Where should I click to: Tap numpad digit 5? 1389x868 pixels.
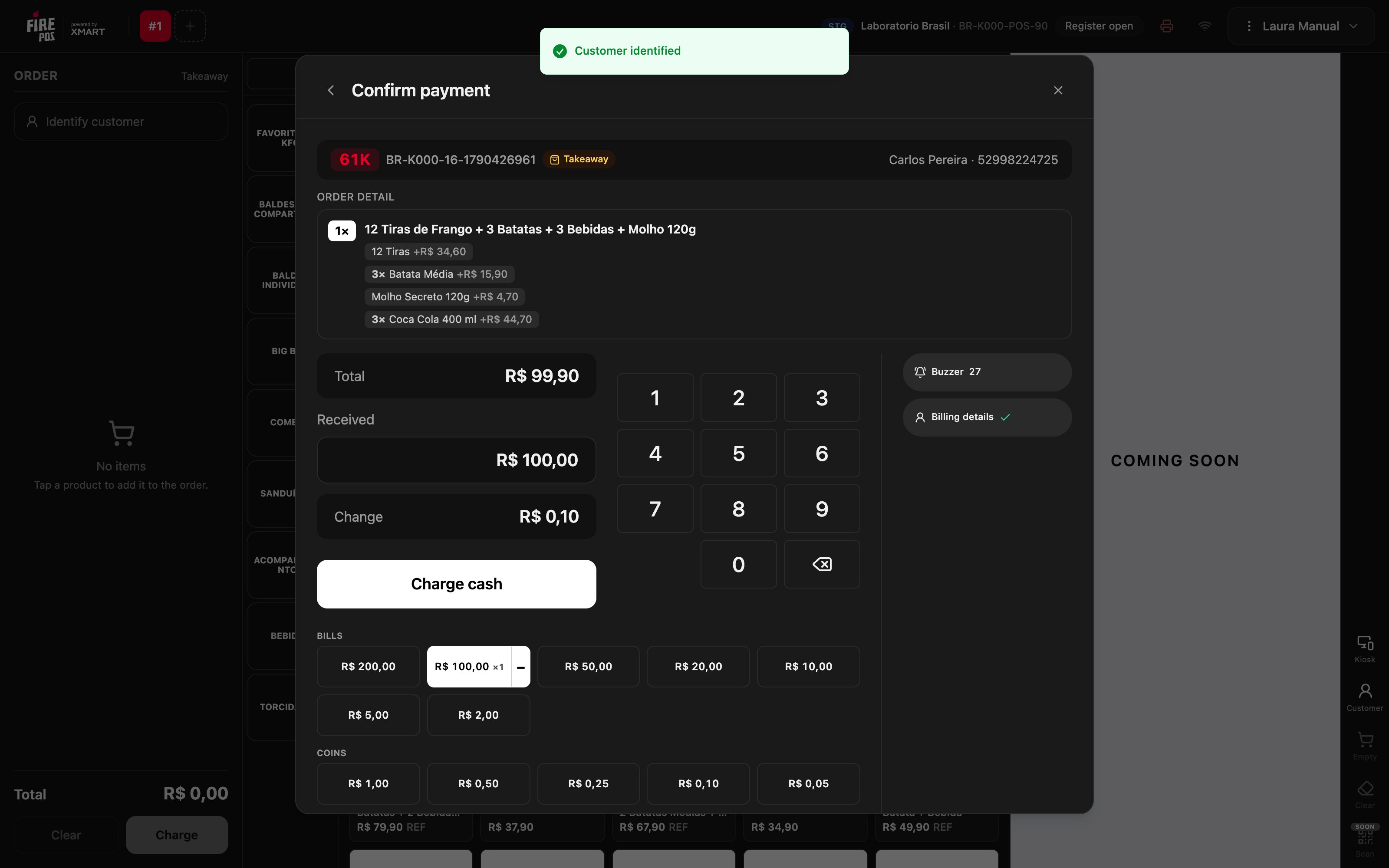738,454
